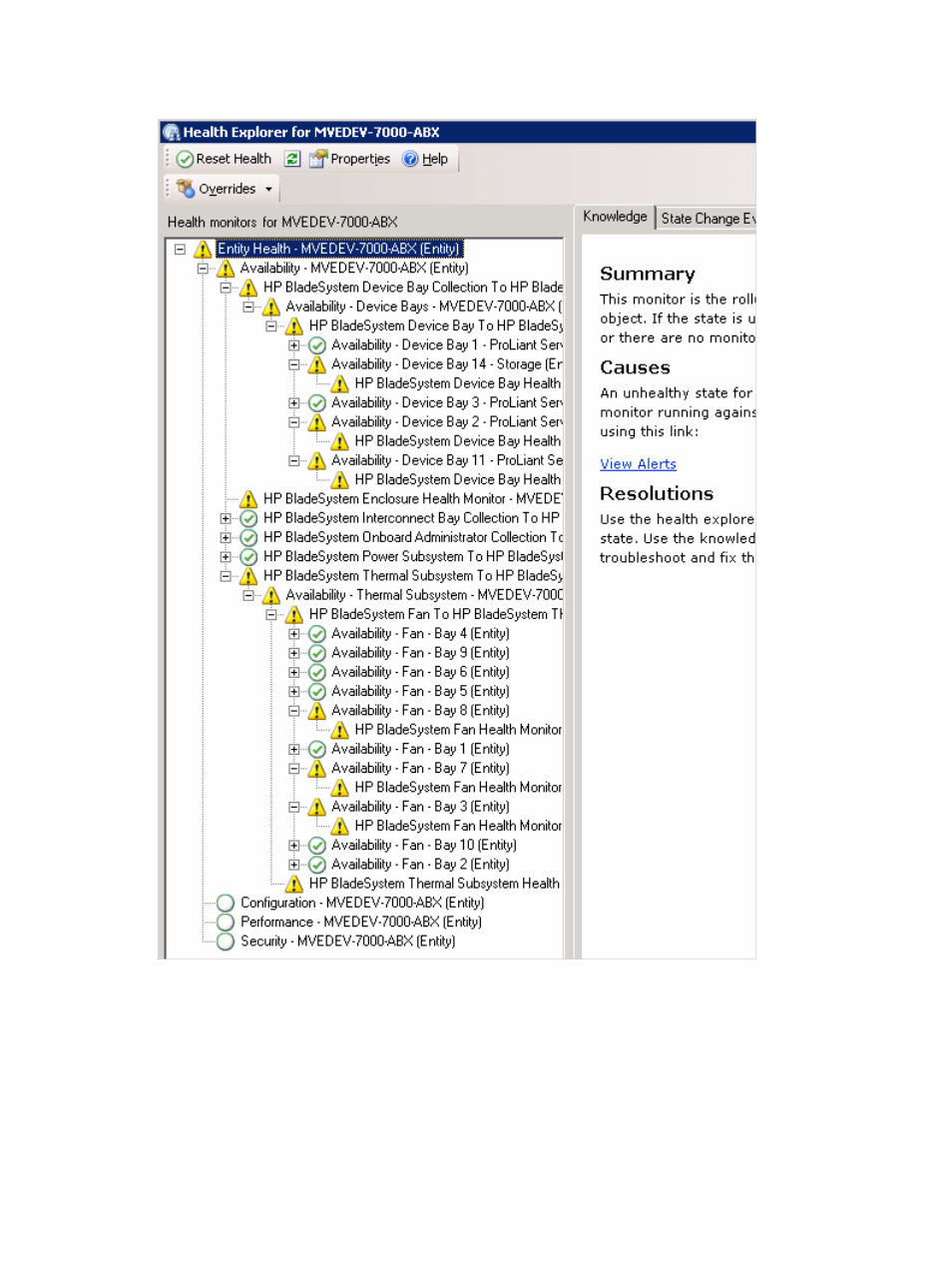Select Availability - Fan - Bay 1 (Entity)
The image size is (952, 1268).
pos(420,749)
